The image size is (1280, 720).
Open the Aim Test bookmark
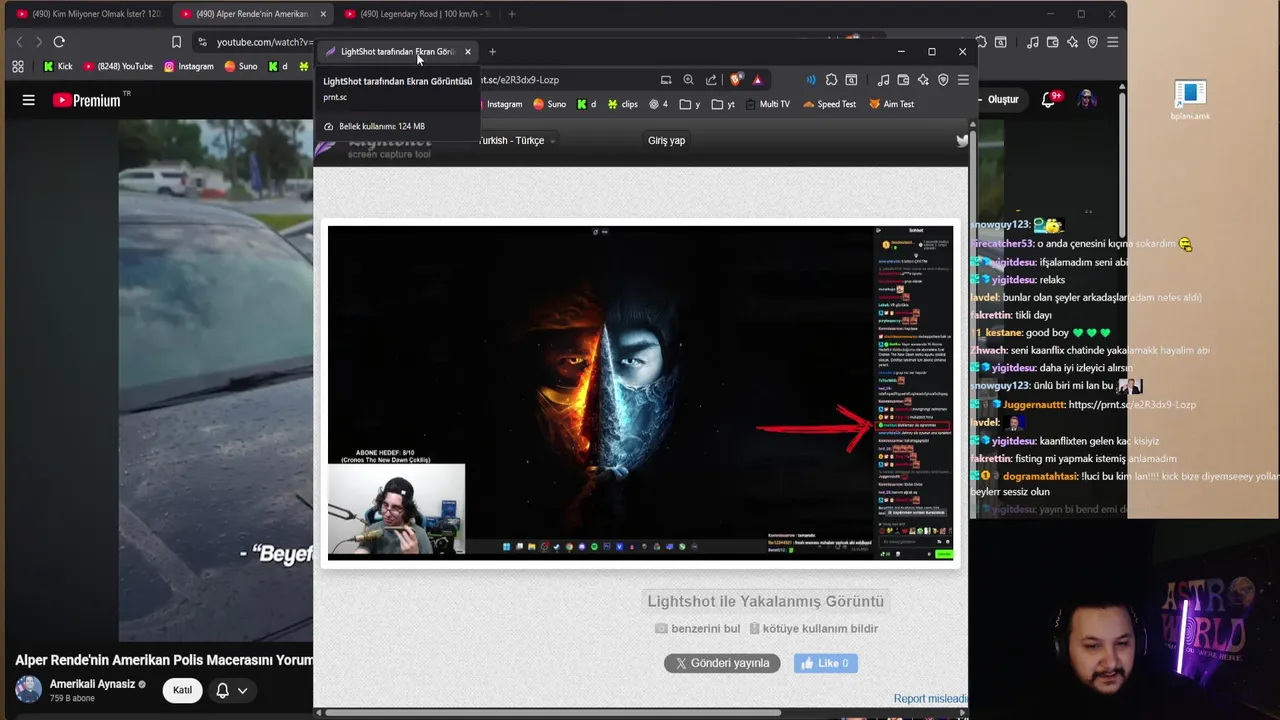(891, 104)
